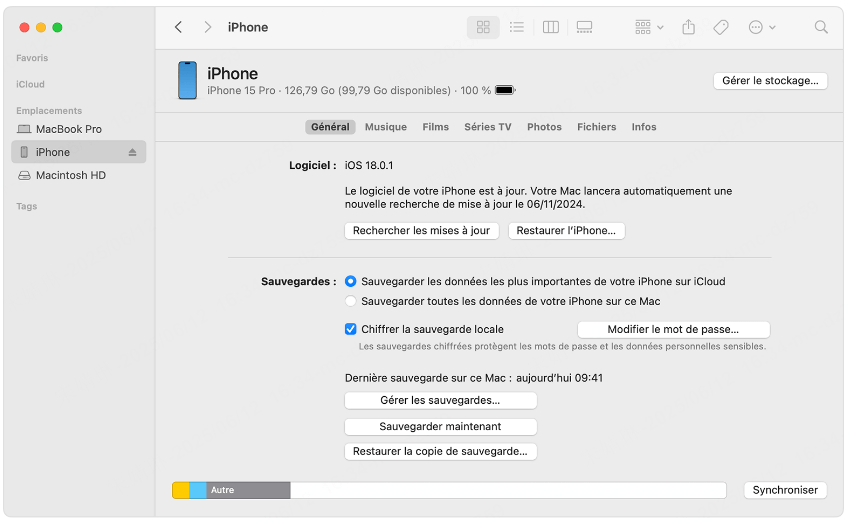850x523 pixels.
Task: Click the iCloud sidebar heading
Action: coord(30,85)
